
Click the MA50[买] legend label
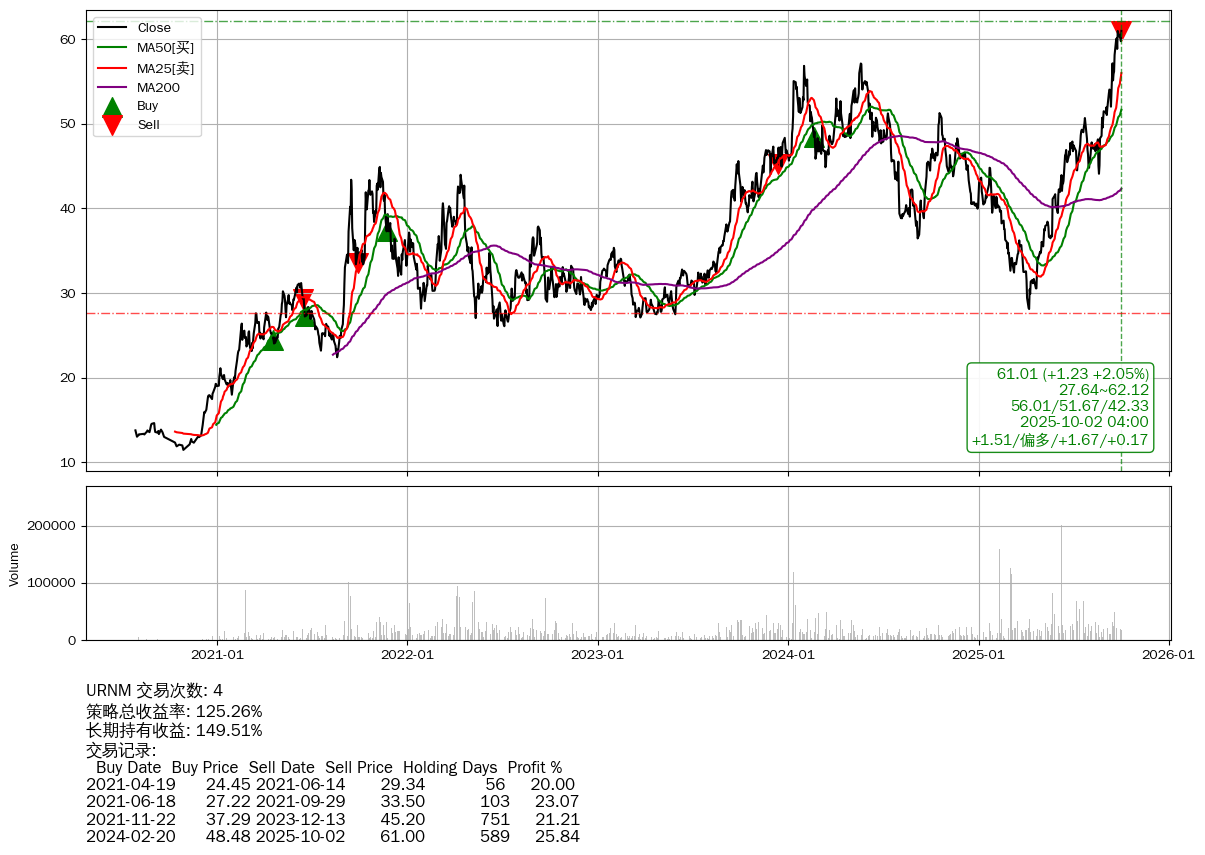point(165,48)
